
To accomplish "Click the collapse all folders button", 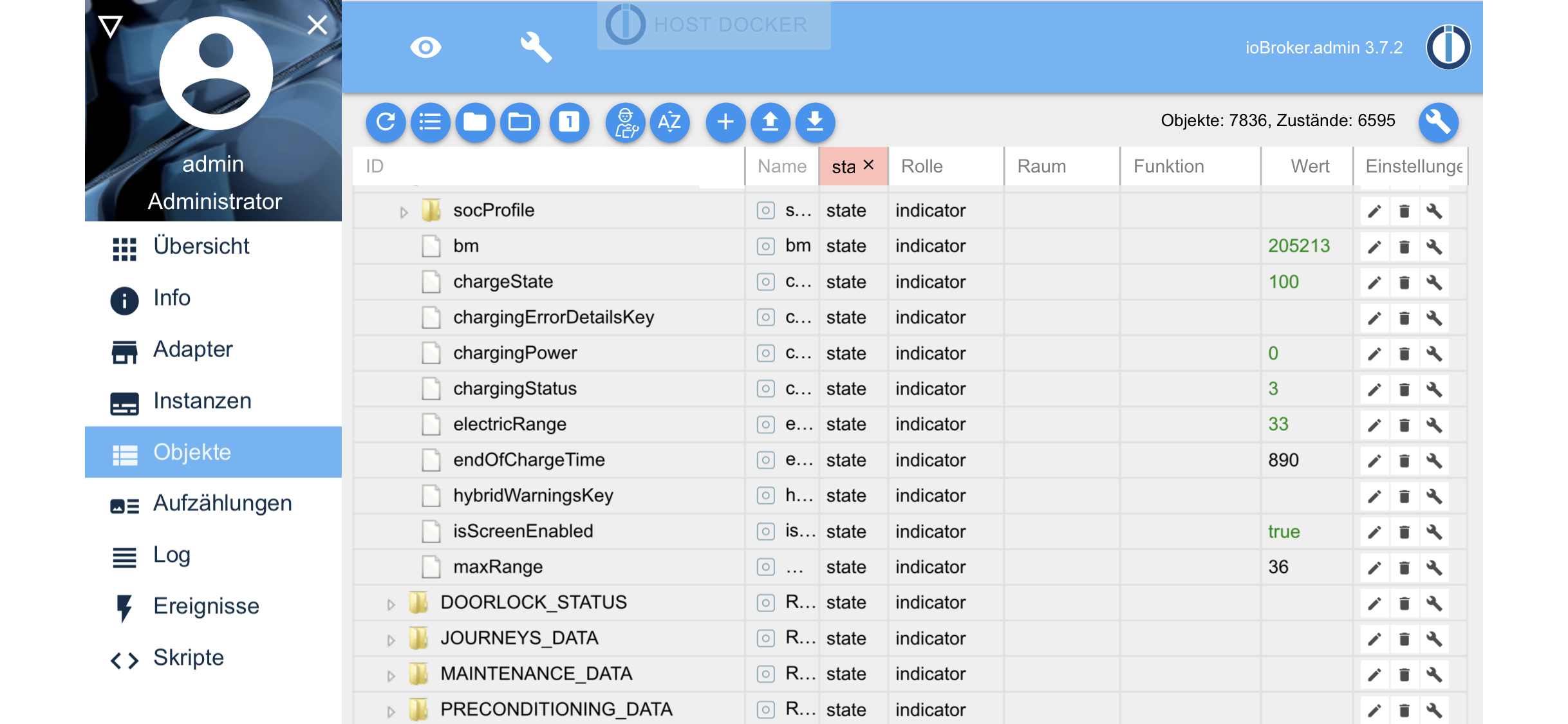I will click(475, 122).
